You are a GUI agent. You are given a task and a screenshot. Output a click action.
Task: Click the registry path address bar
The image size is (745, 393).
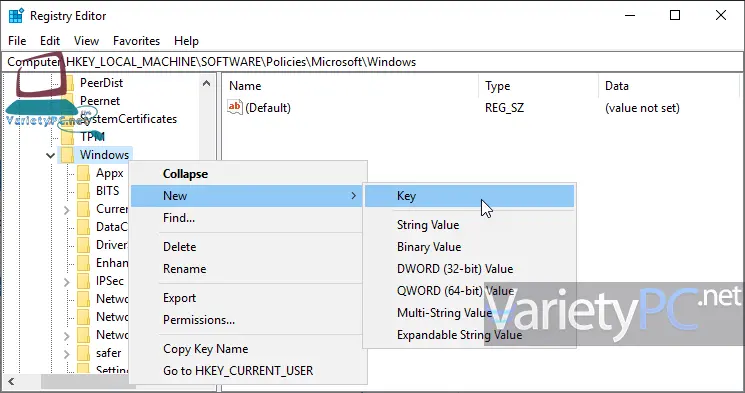[372, 62]
